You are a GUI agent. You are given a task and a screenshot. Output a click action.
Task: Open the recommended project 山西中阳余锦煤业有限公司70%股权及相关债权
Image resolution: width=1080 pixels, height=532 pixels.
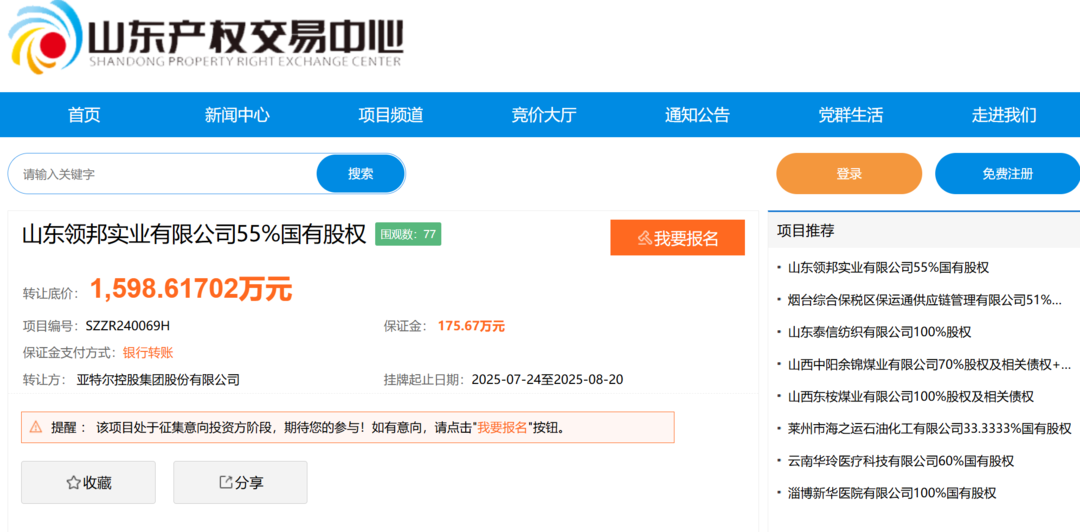(928, 364)
